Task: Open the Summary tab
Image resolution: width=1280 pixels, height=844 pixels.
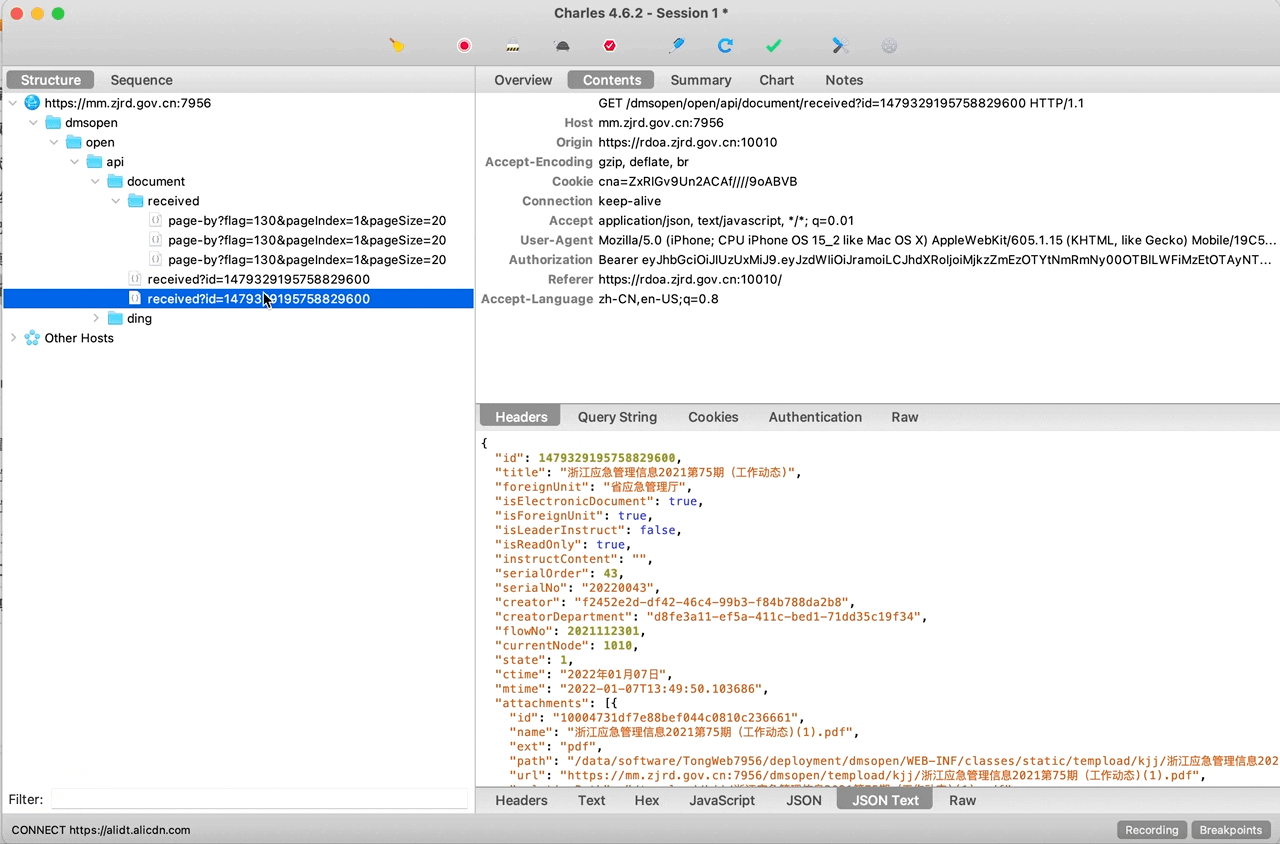Action: (700, 80)
